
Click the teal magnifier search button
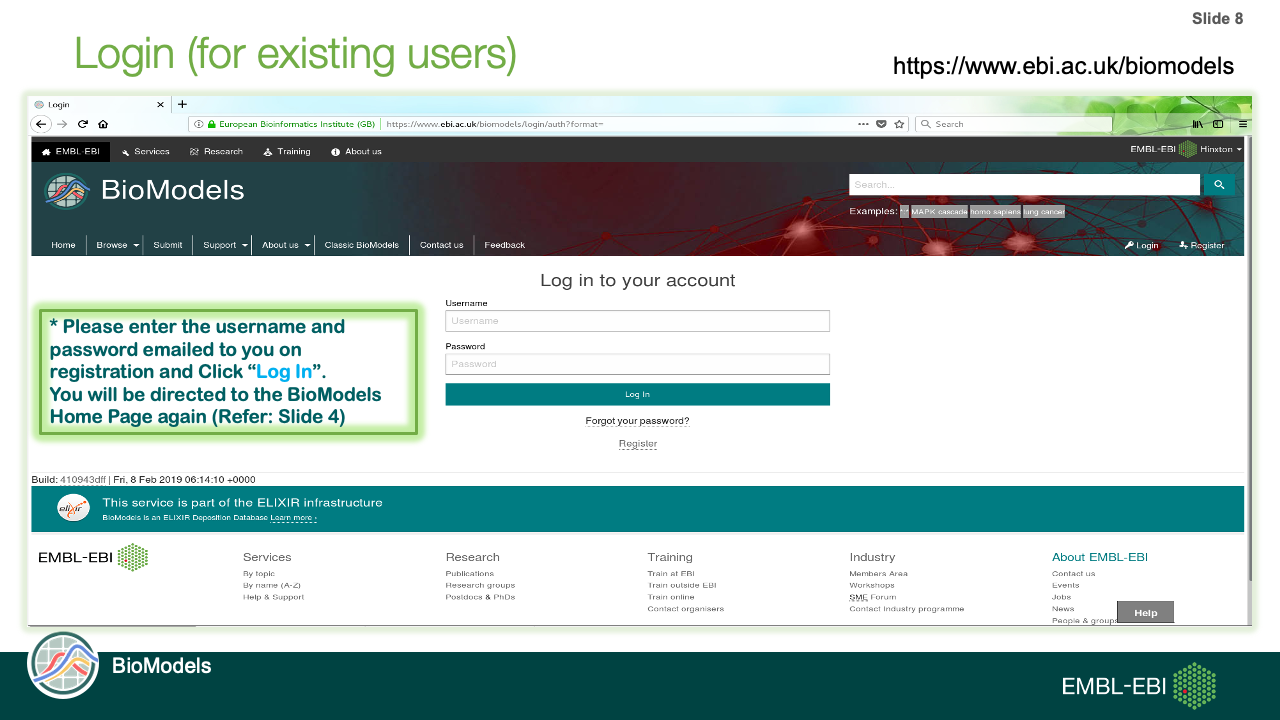click(1218, 185)
